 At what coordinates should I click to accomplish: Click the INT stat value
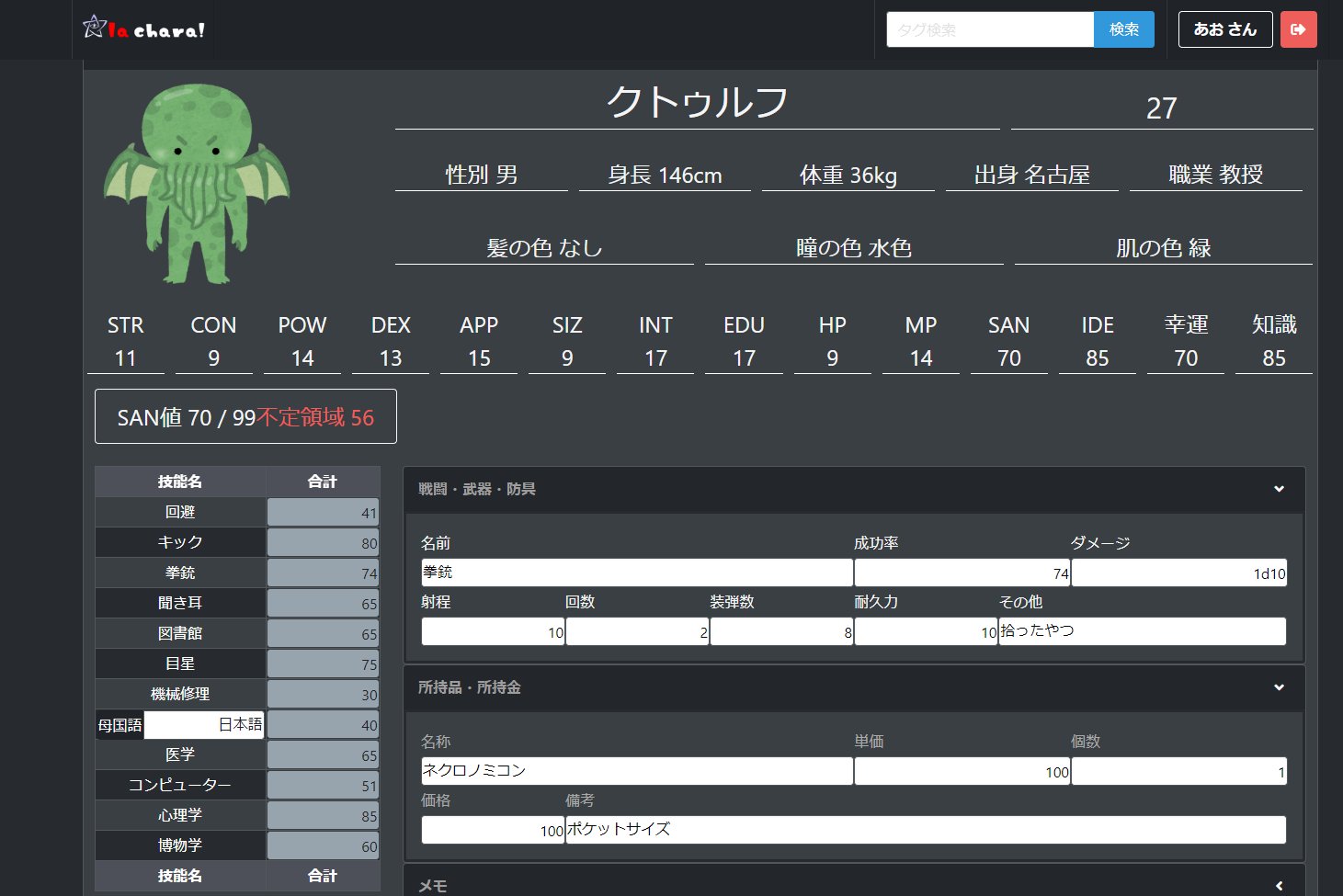[655, 358]
